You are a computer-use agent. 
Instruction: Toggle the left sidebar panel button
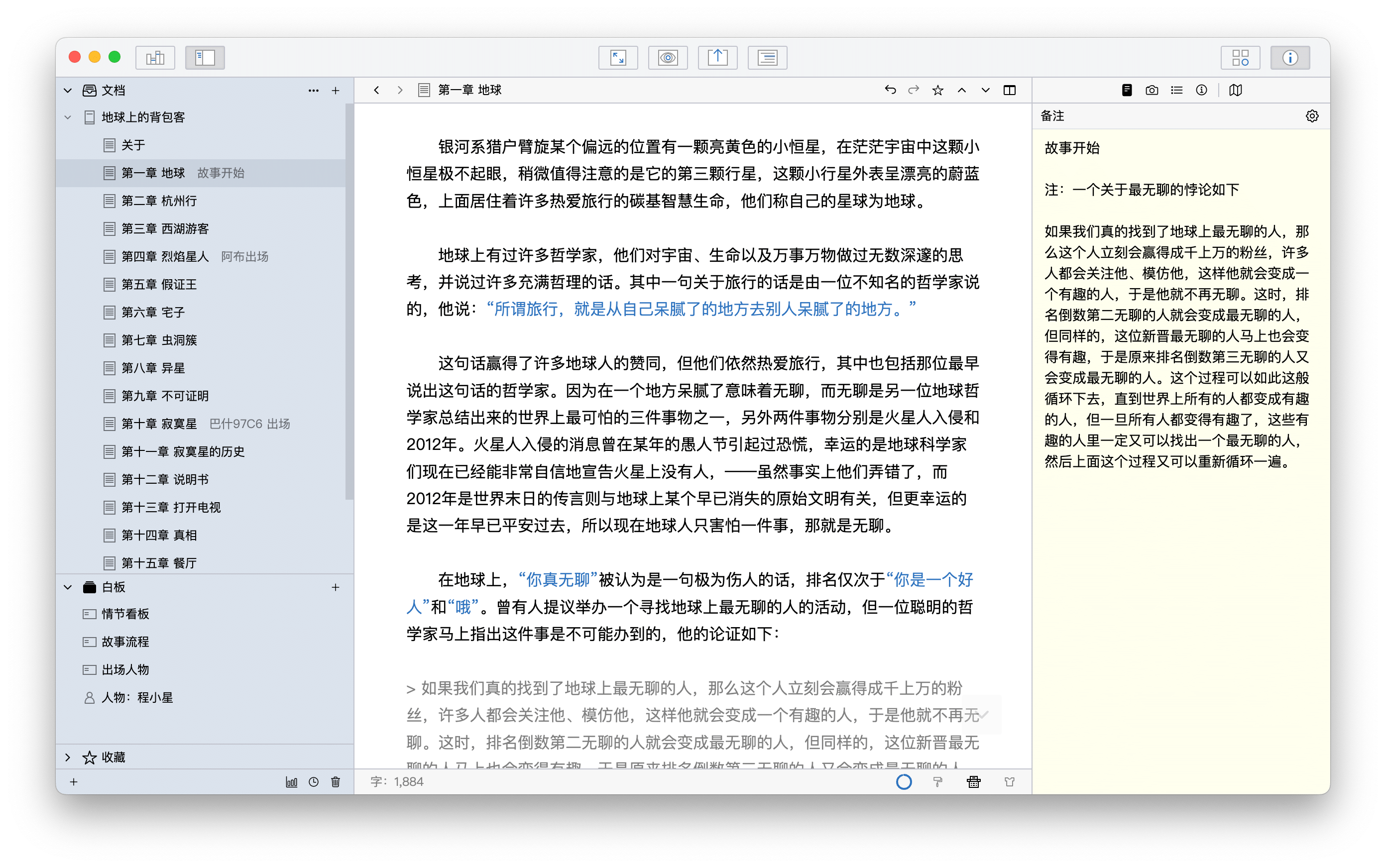[205, 57]
